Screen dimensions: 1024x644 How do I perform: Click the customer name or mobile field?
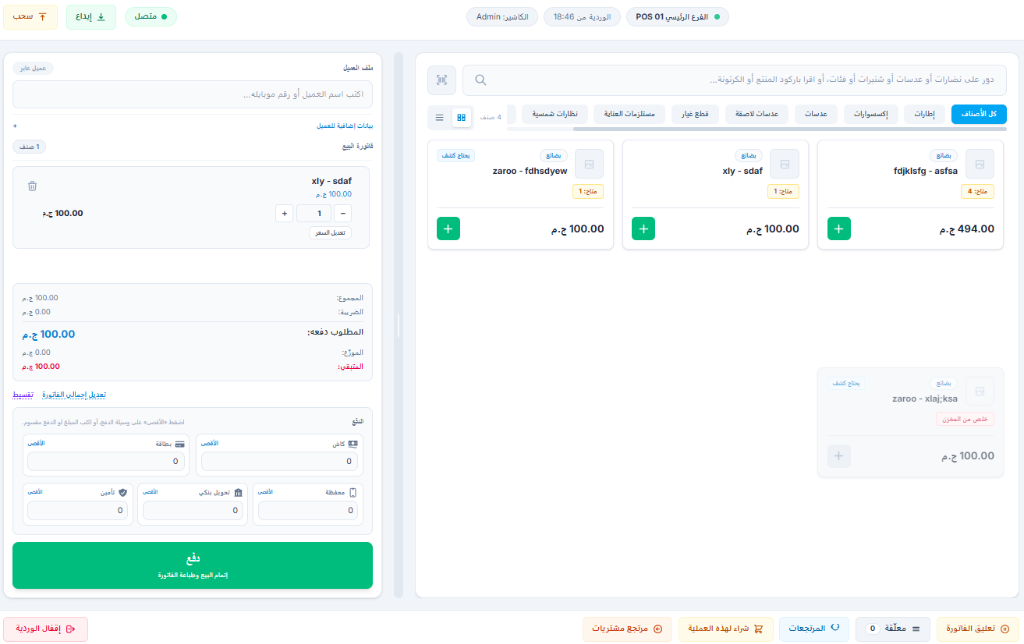[x=193, y=94]
